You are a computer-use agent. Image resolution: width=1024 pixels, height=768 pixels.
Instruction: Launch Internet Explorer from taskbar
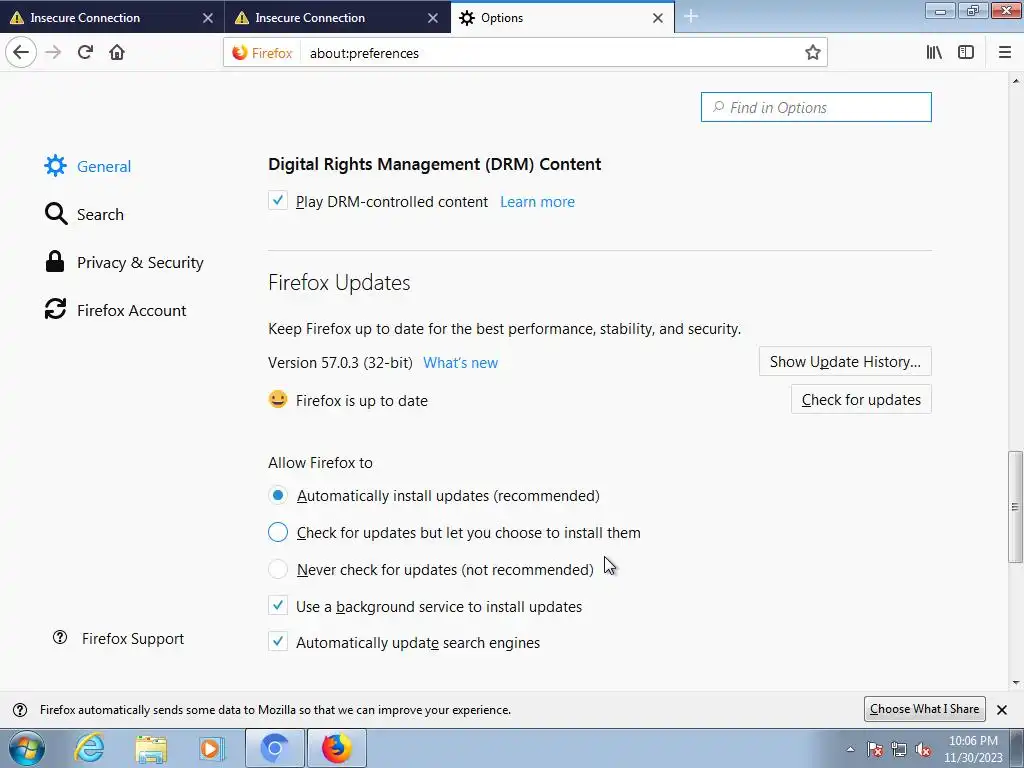(89, 748)
